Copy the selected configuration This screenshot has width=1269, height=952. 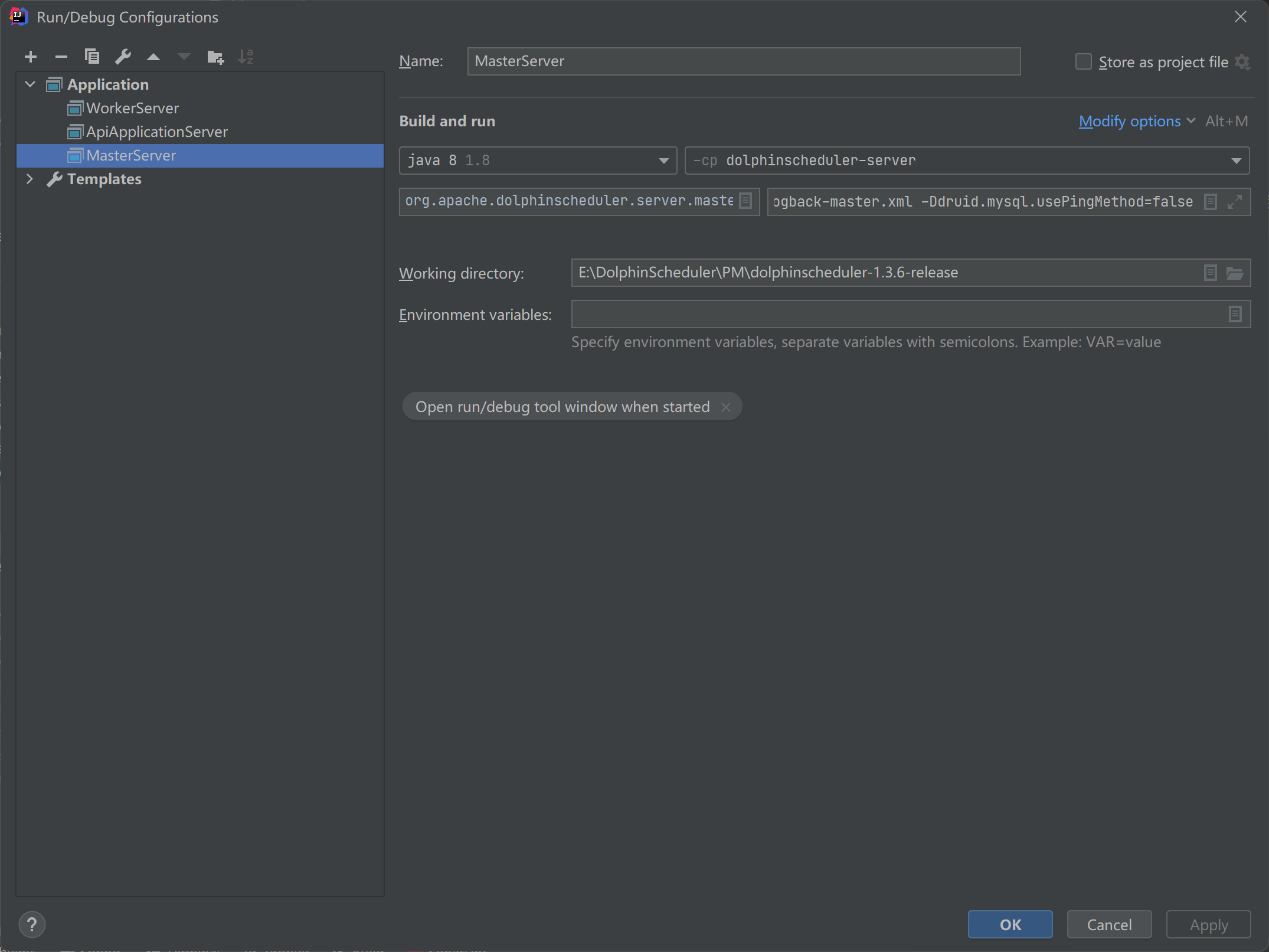tap(92, 57)
